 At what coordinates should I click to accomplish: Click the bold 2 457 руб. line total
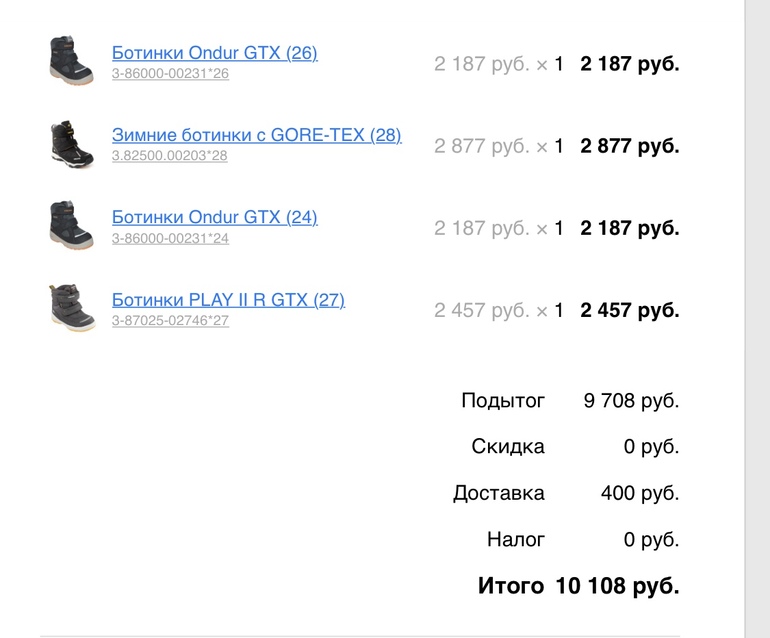pyautogui.click(x=629, y=310)
